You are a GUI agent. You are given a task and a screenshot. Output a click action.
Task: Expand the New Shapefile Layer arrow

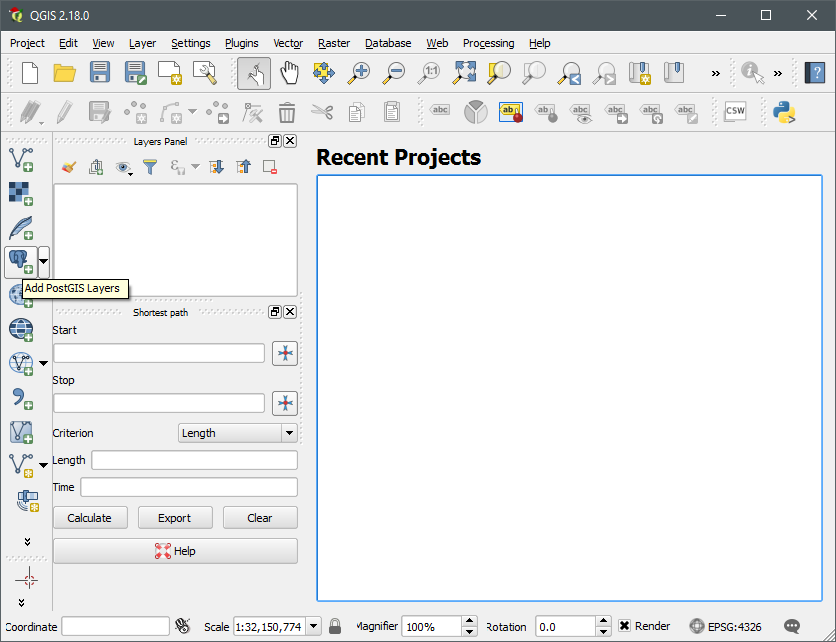point(44,465)
